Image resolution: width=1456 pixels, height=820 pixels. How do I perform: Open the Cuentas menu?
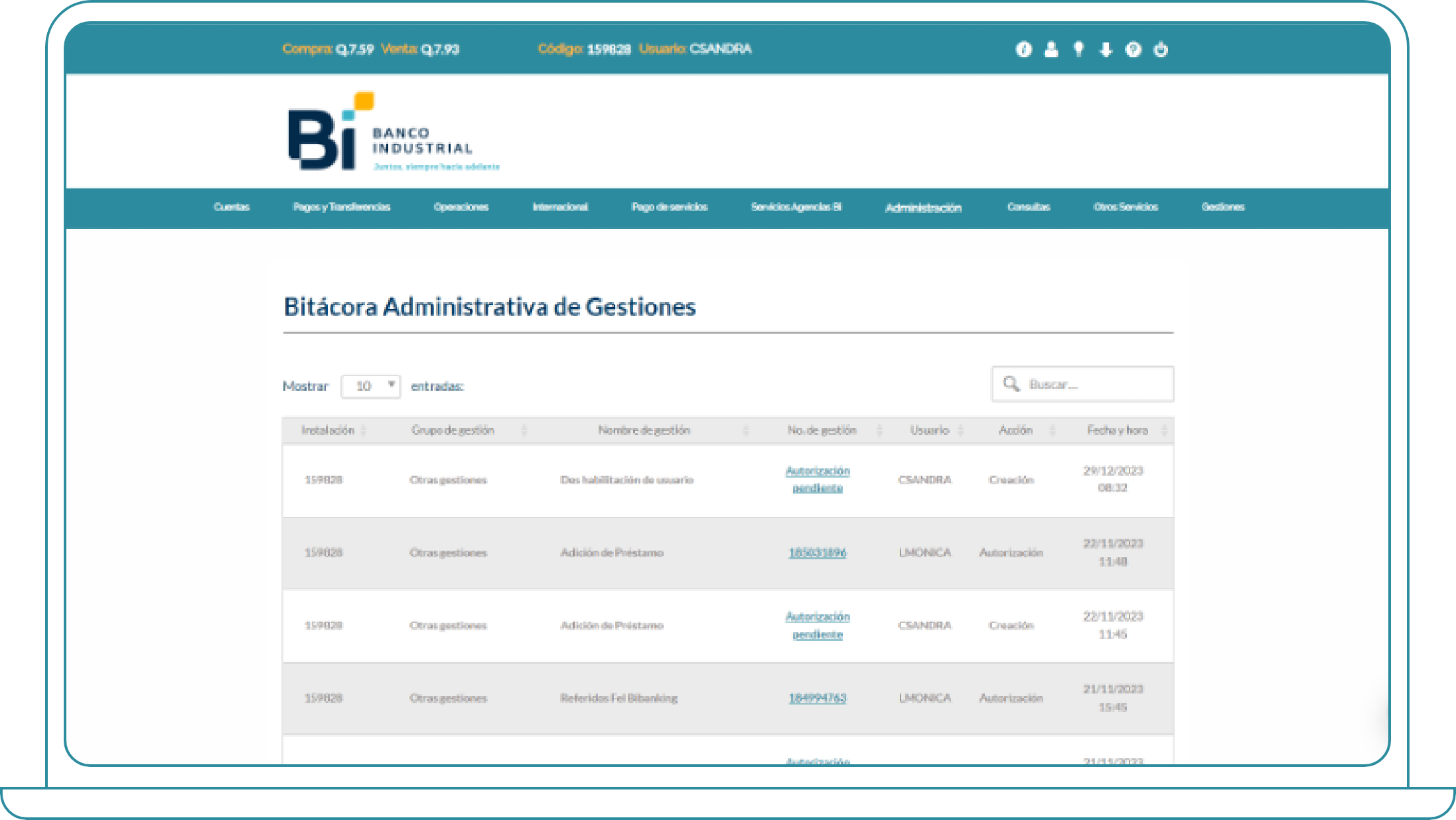[232, 207]
